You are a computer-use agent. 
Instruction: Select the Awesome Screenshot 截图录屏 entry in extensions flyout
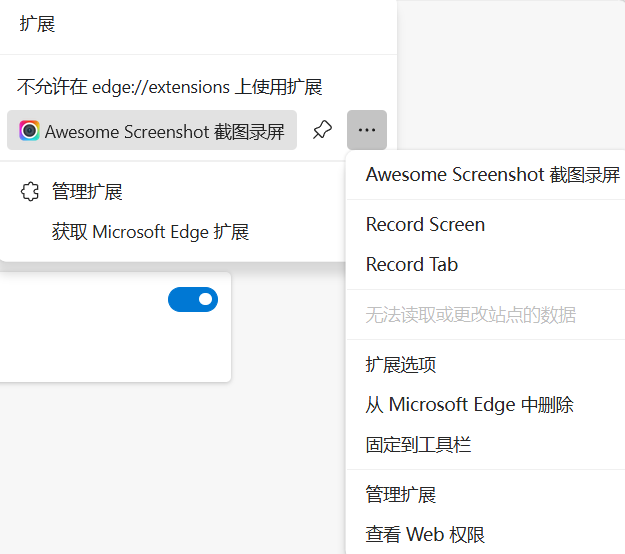click(x=164, y=131)
